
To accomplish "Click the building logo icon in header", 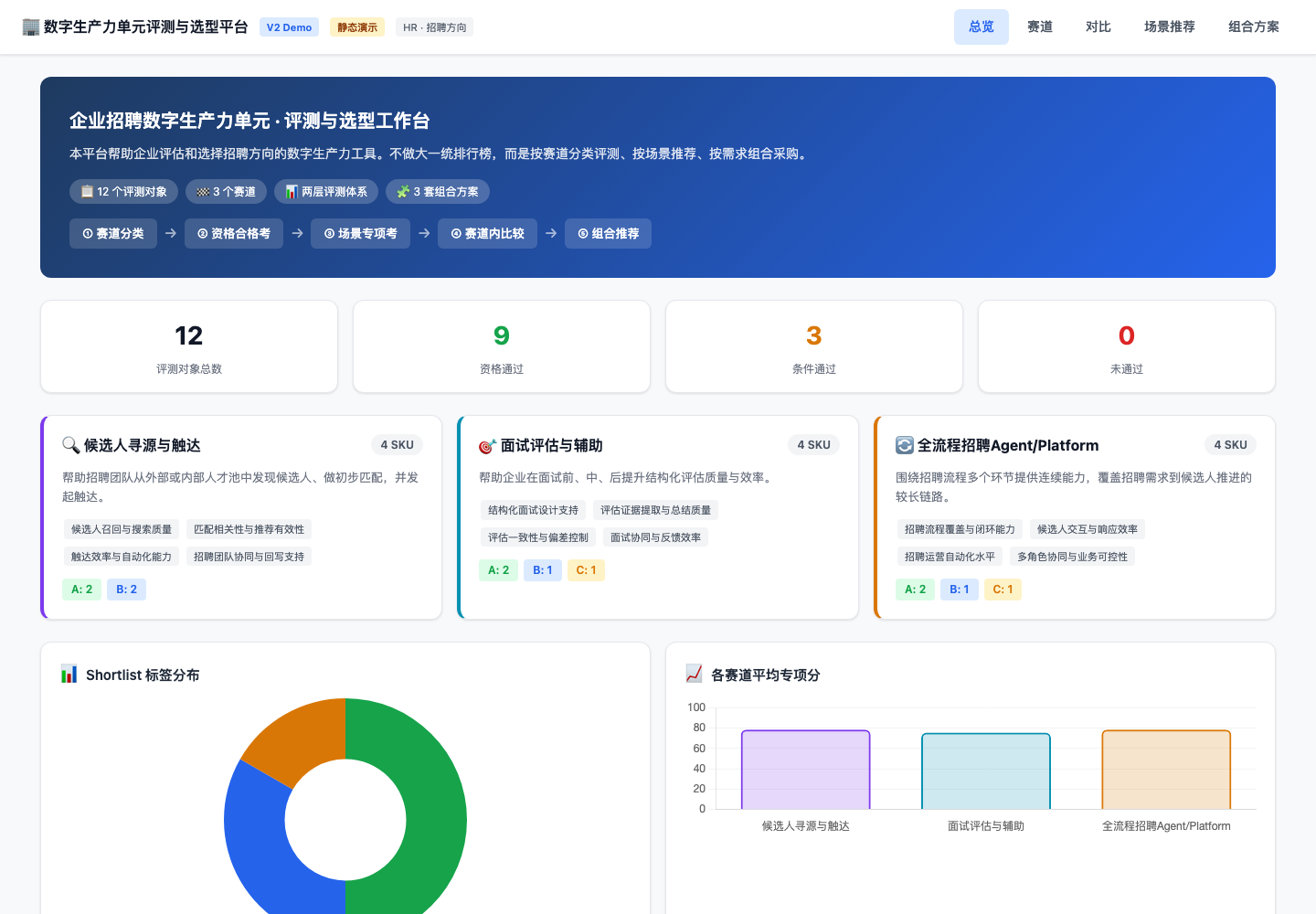I will [31, 27].
